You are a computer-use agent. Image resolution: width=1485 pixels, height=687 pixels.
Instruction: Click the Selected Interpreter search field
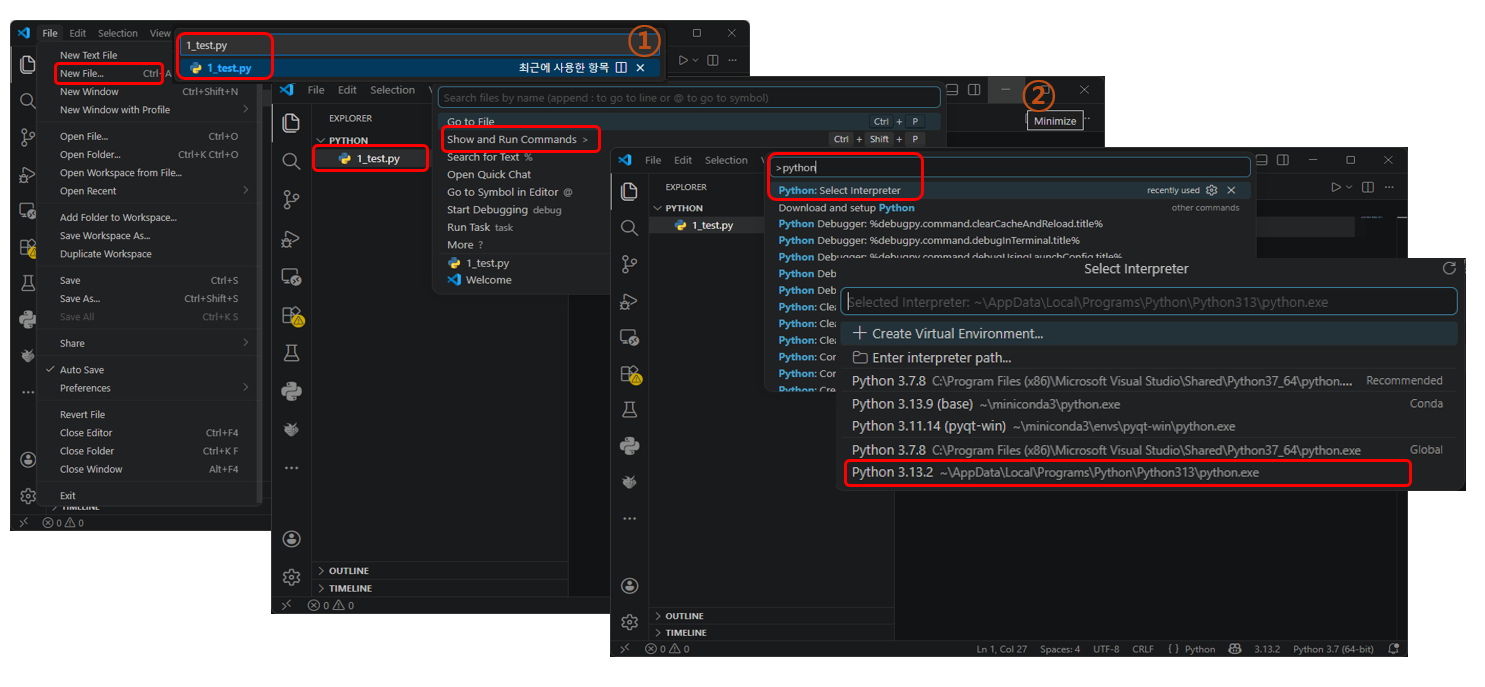pyautogui.click(x=1148, y=302)
